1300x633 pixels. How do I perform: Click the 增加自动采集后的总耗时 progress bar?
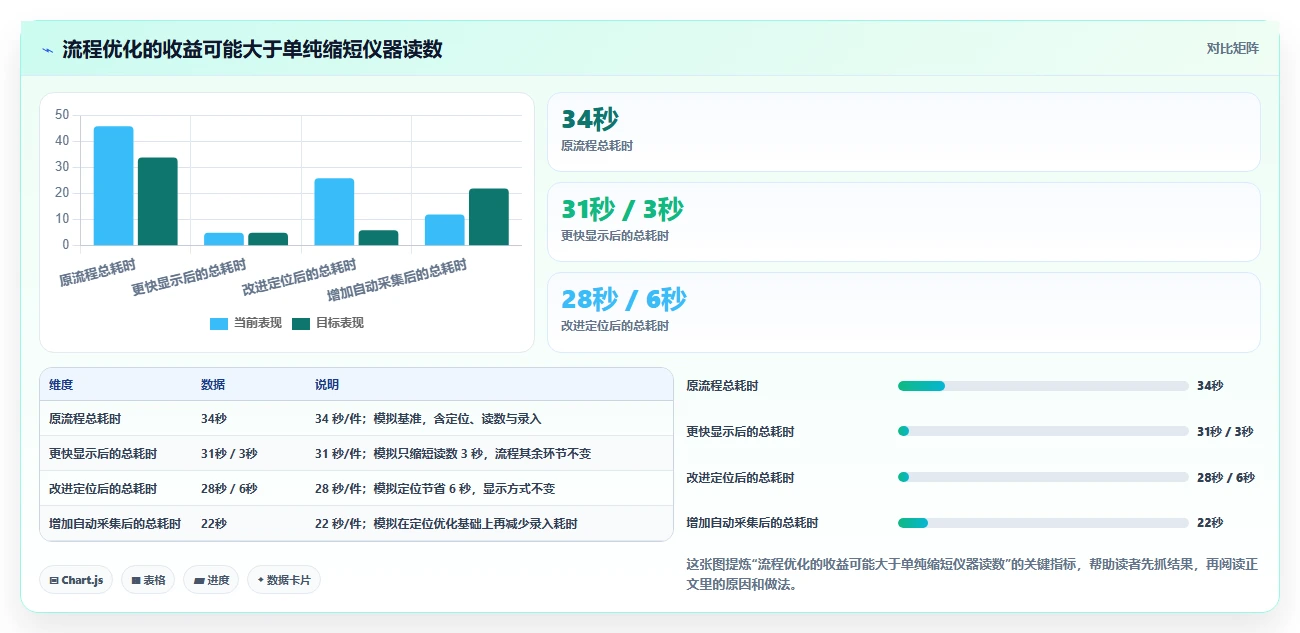coord(1043,523)
